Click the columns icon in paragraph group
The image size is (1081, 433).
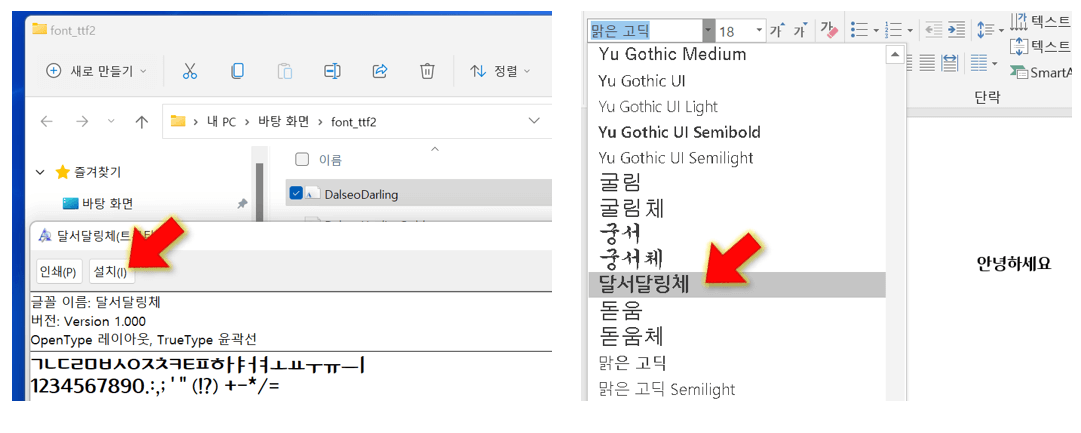coord(979,63)
